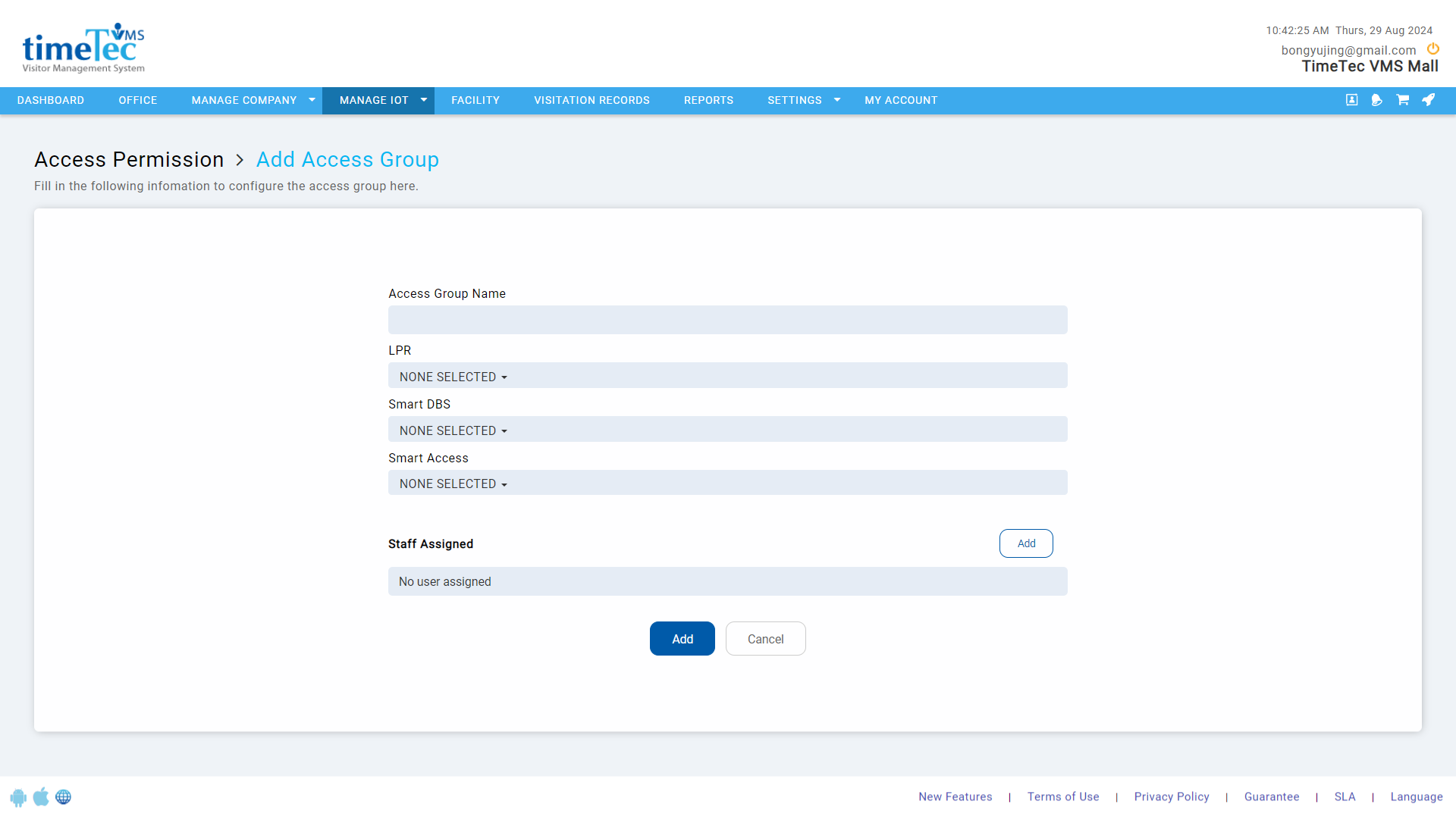The image size is (1456, 817).
Task: Select the Manage IoT menu label
Action: [x=374, y=100]
